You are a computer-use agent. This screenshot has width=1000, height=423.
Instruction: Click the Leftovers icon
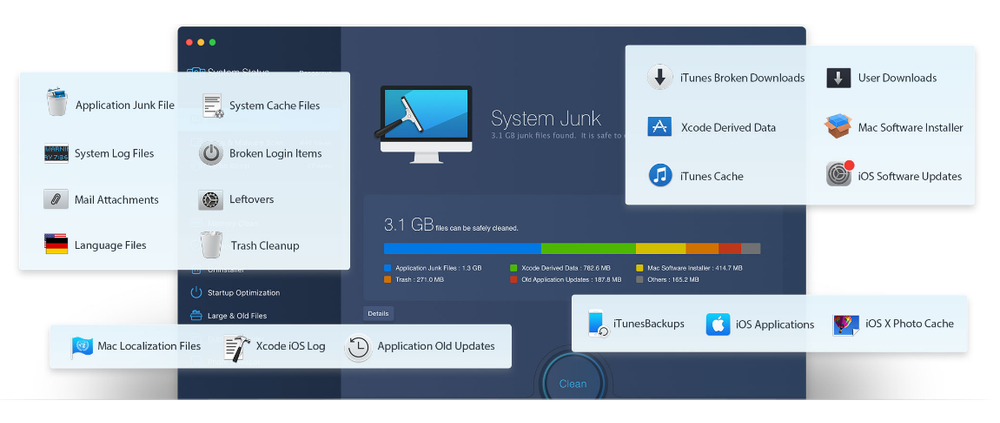[x=210, y=200]
